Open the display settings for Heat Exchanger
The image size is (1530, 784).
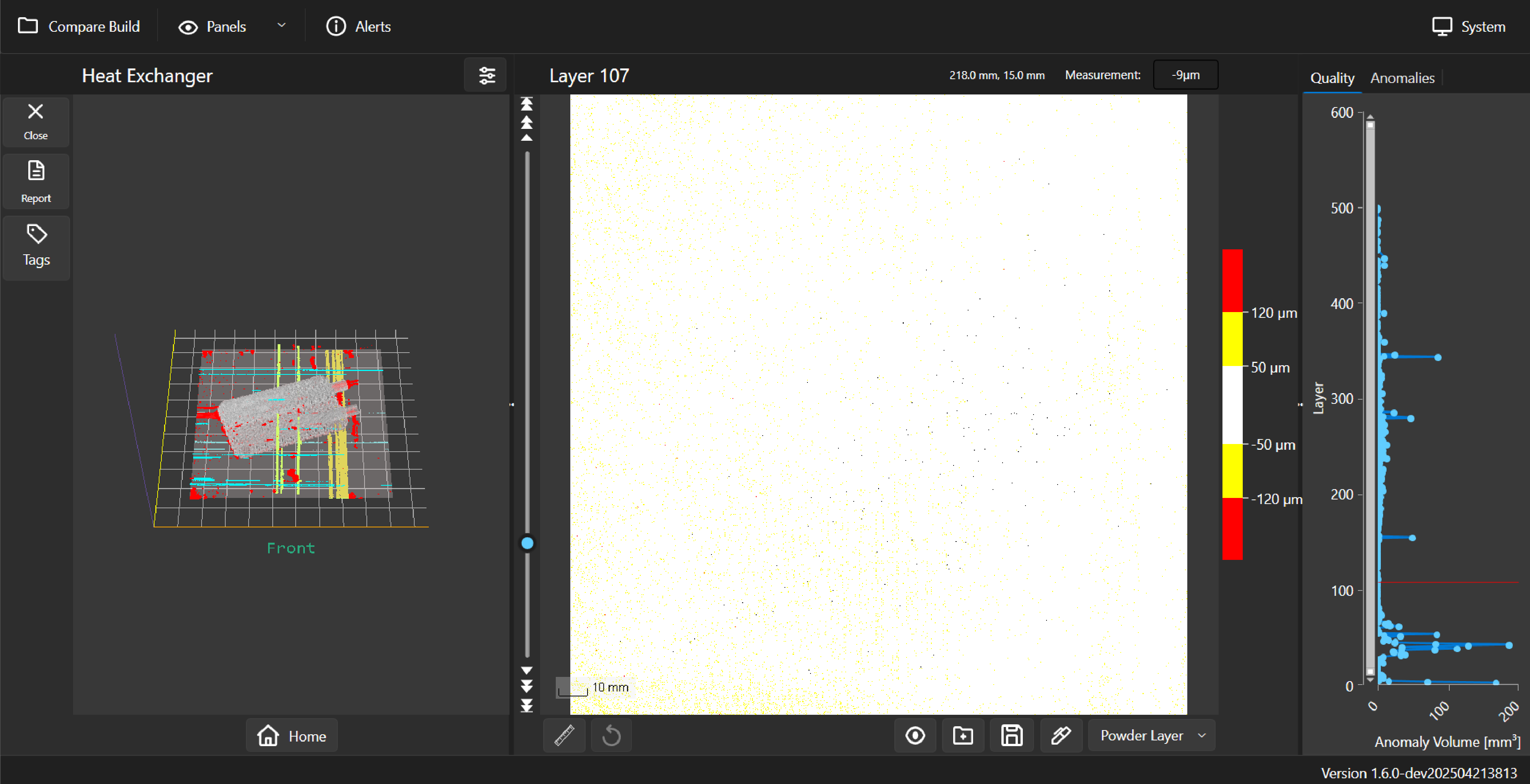[x=486, y=75]
